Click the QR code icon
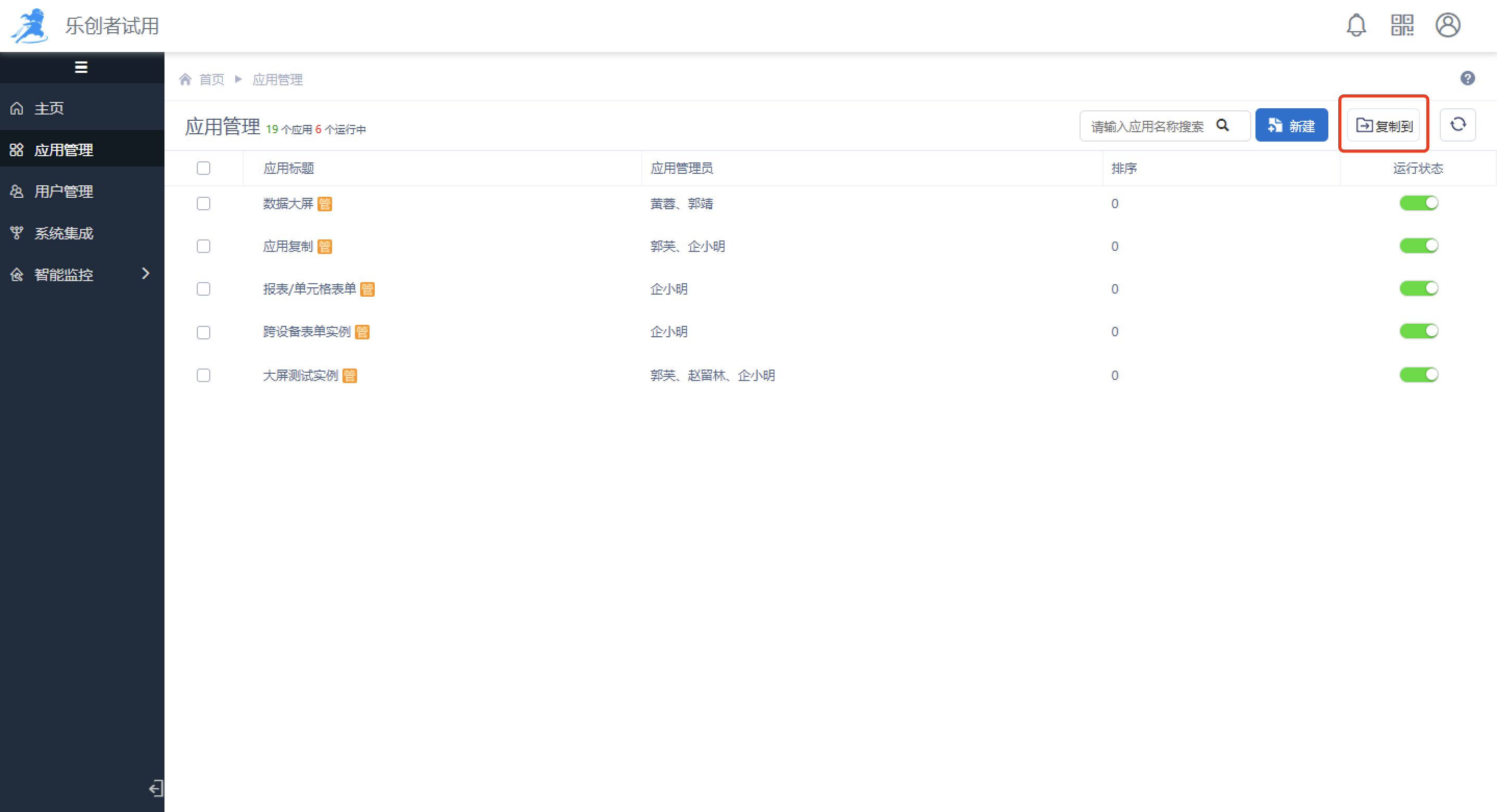Image resolution: width=1497 pixels, height=812 pixels. 1402,26
